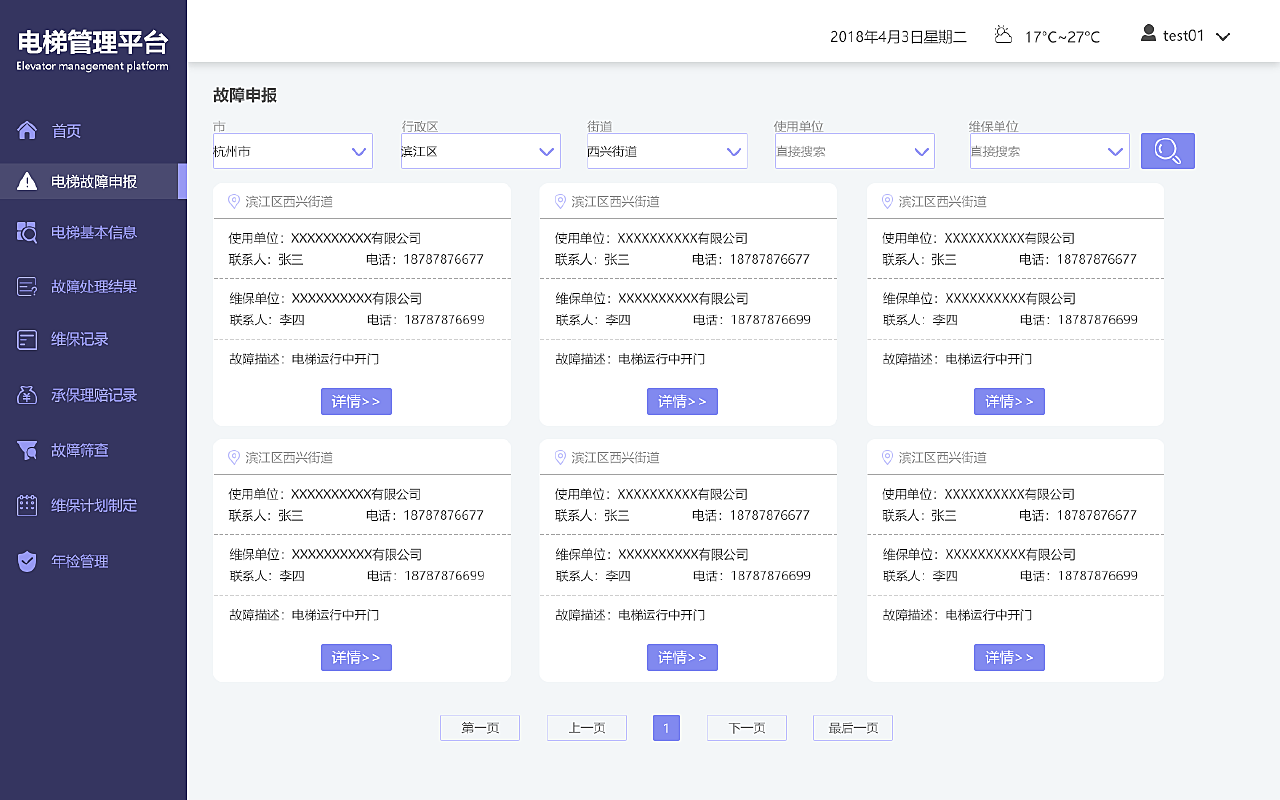
Task: Click phone 18787876699 on the top-right card
Action: point(1098,320)
